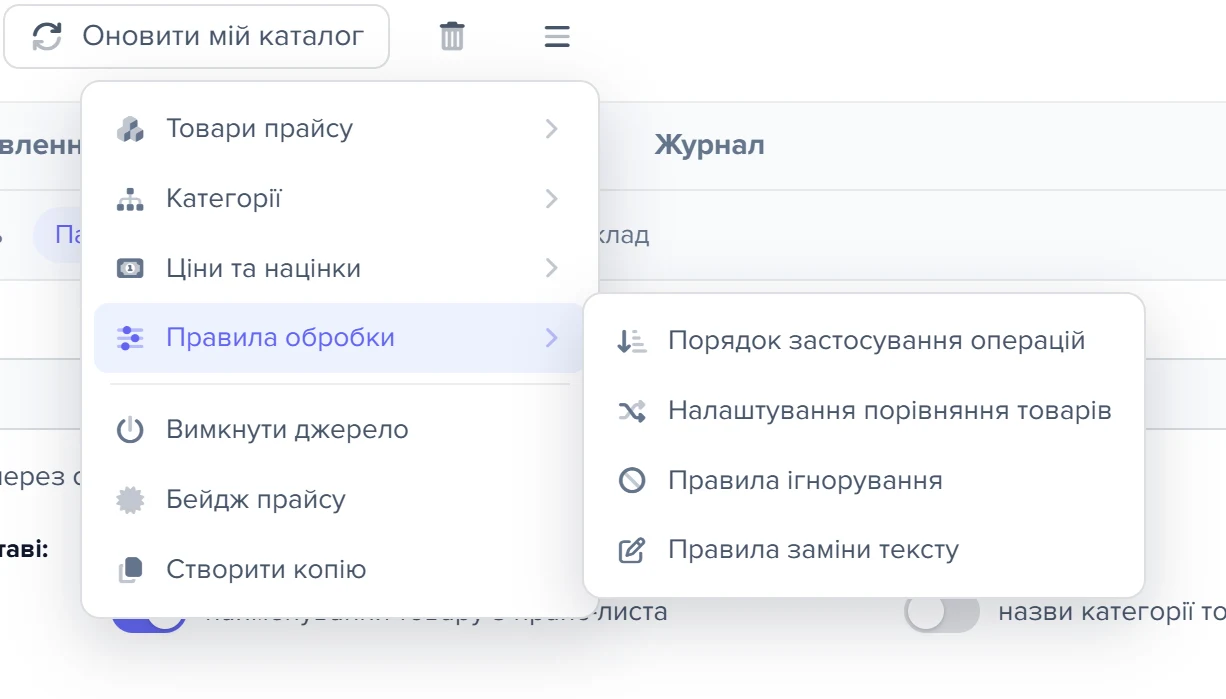Screen dimensions: 1226x699
Task: Choose Правила обробки menu item
Action: pyautogui.click(x=340, y=338)
